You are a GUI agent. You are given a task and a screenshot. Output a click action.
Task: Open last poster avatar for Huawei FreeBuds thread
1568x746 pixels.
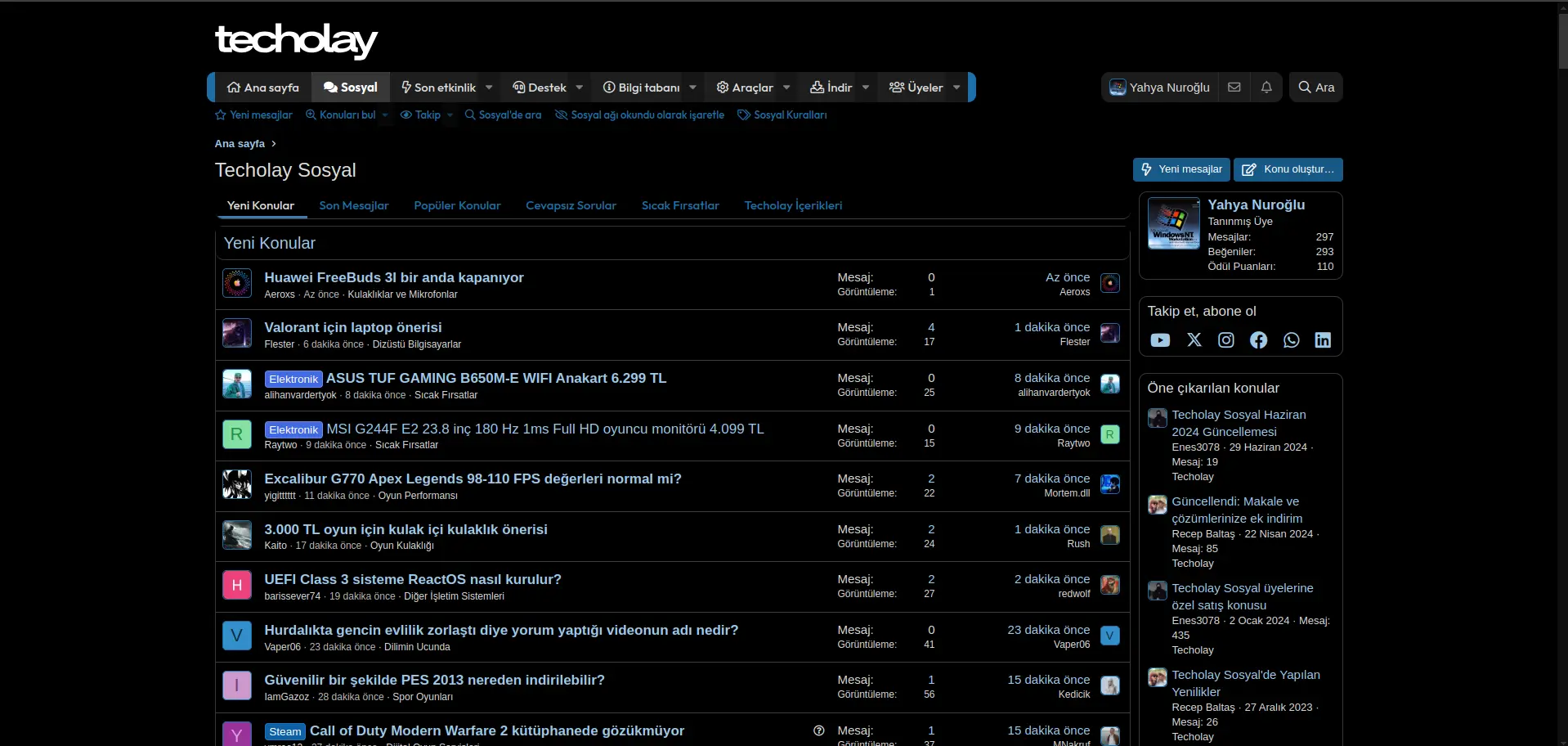click(1110, 283)
